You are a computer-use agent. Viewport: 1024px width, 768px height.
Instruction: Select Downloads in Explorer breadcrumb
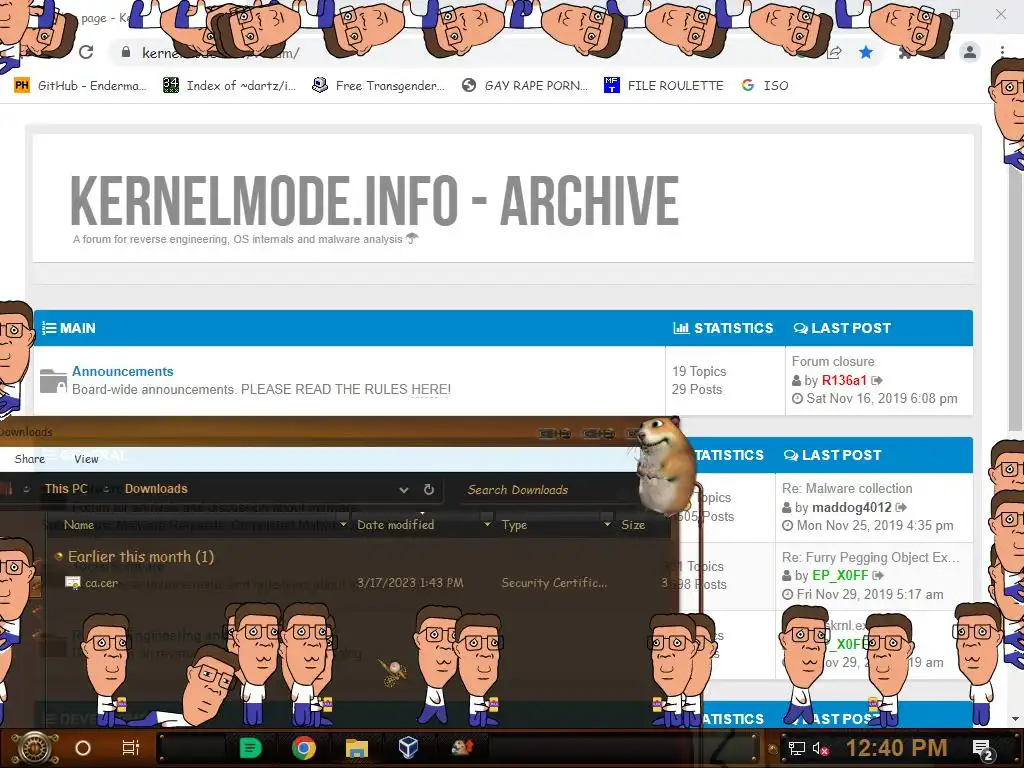point(156,488)
